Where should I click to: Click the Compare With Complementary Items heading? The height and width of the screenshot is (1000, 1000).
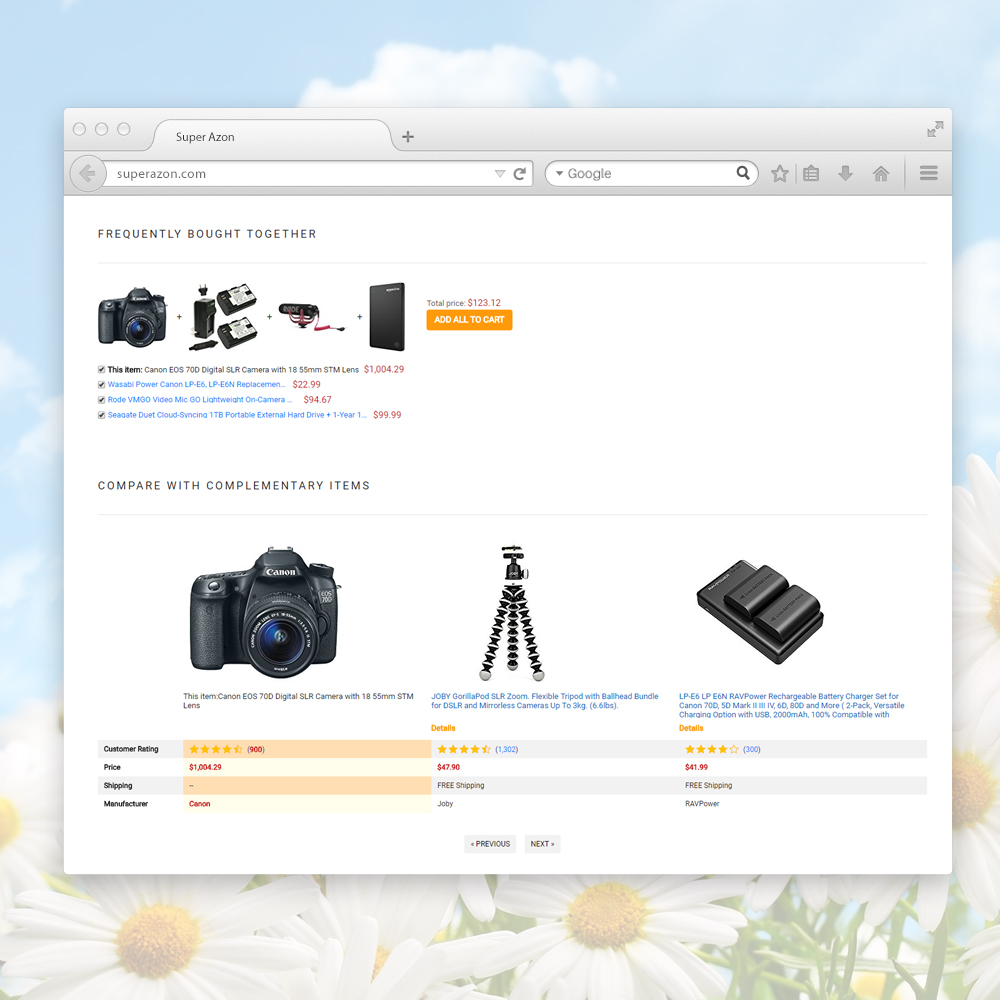click(x=234, y=485)
